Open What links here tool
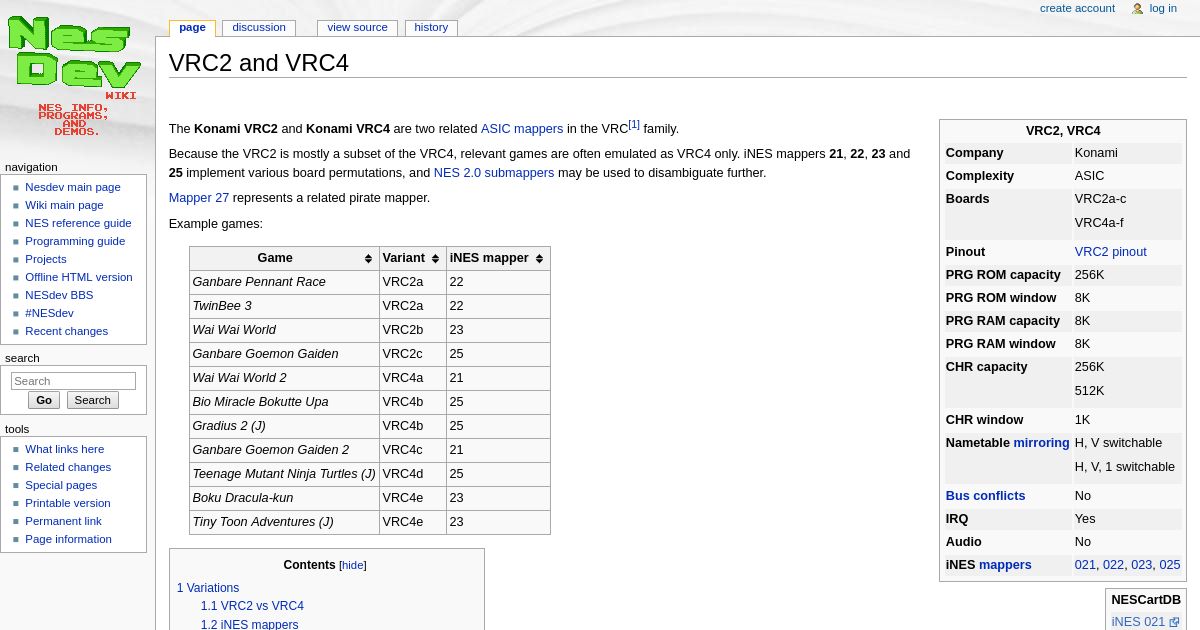The height and width of the screenshot is (630, 1200). 64,449
